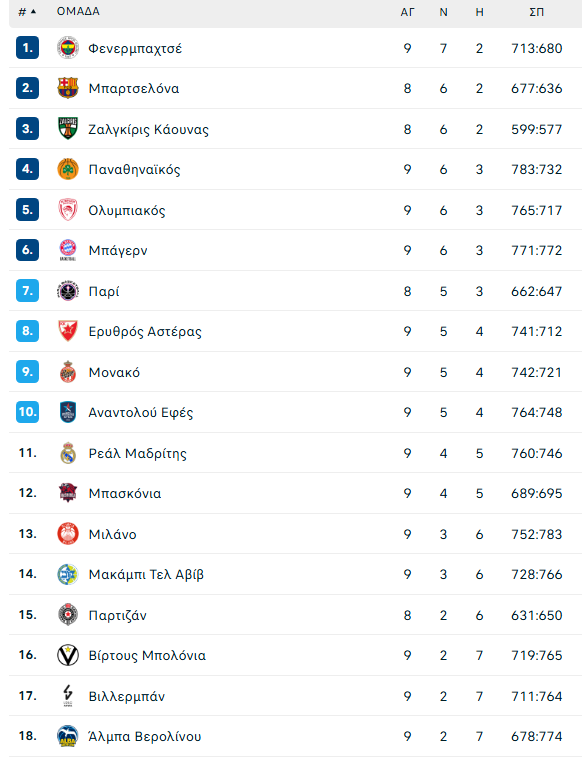The image size is (582, 757).
Task: Click the rank 10 position badge
Action: 28,412
